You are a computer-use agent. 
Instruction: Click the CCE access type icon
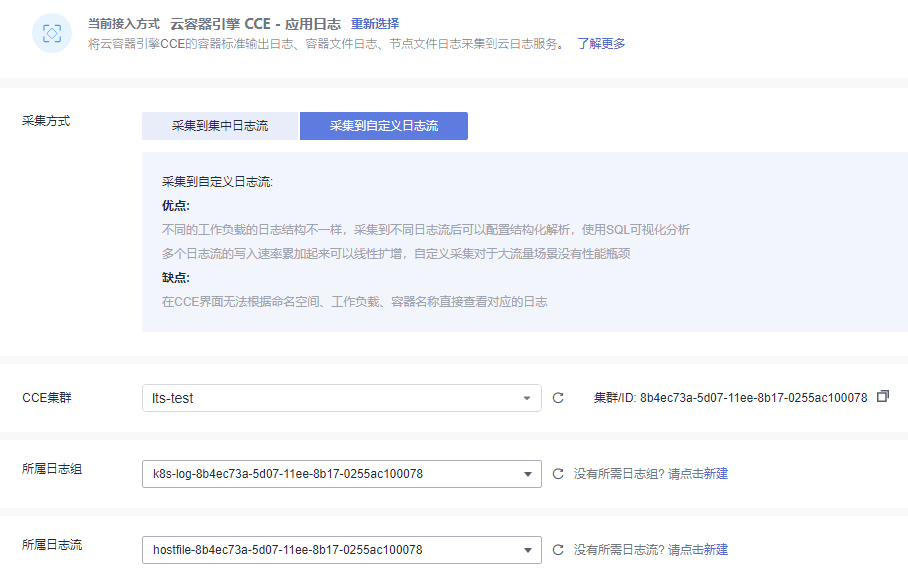(52, 33)
